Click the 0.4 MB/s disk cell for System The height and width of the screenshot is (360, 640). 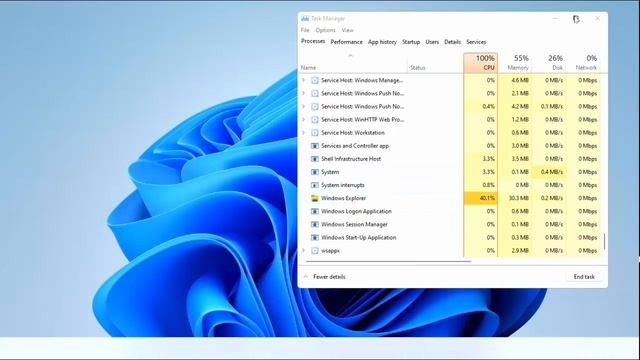[549, 172]
